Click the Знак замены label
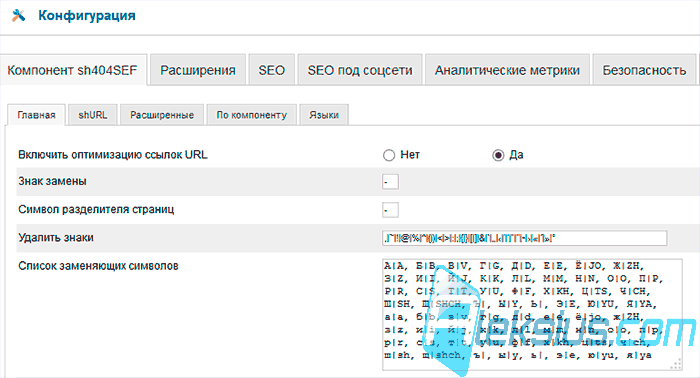 click(52, 181)
